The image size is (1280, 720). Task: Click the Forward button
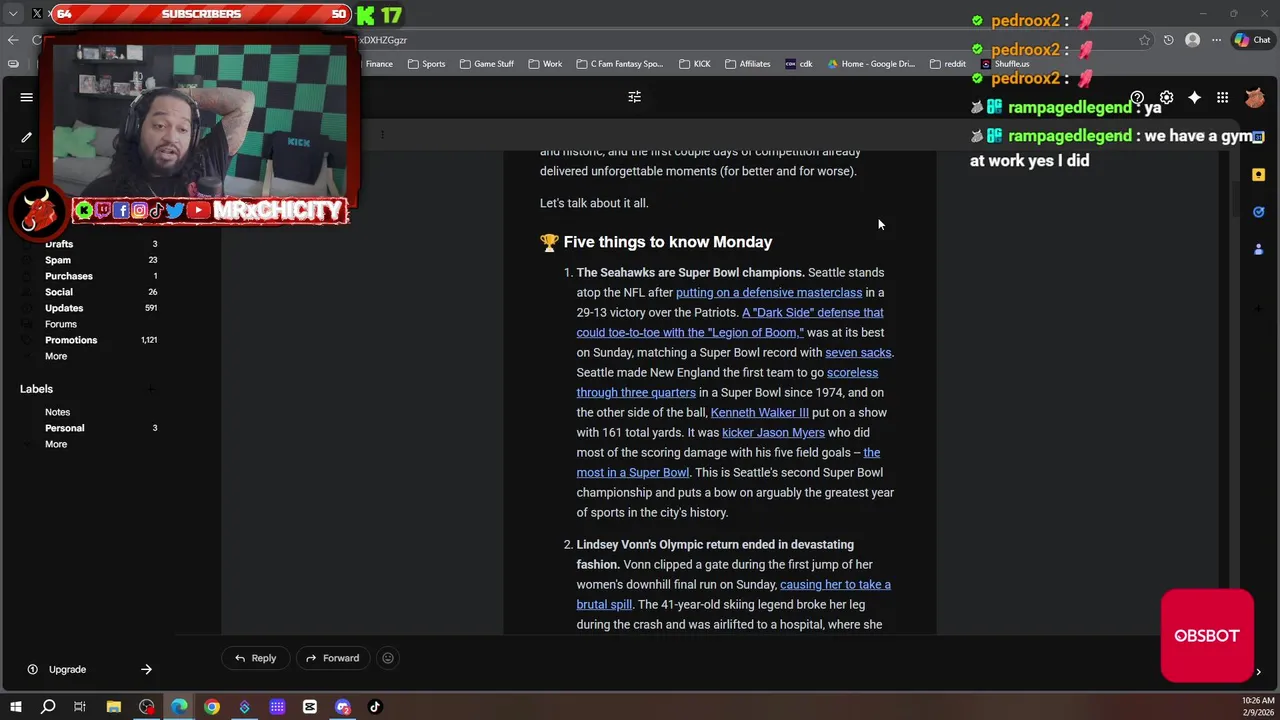tap(332, 658)
